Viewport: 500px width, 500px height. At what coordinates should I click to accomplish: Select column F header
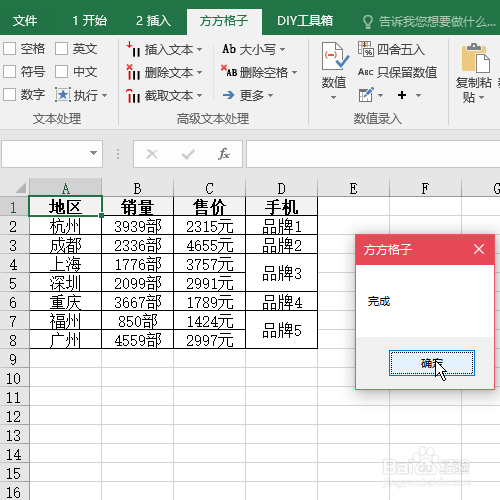tap(425, 188)
